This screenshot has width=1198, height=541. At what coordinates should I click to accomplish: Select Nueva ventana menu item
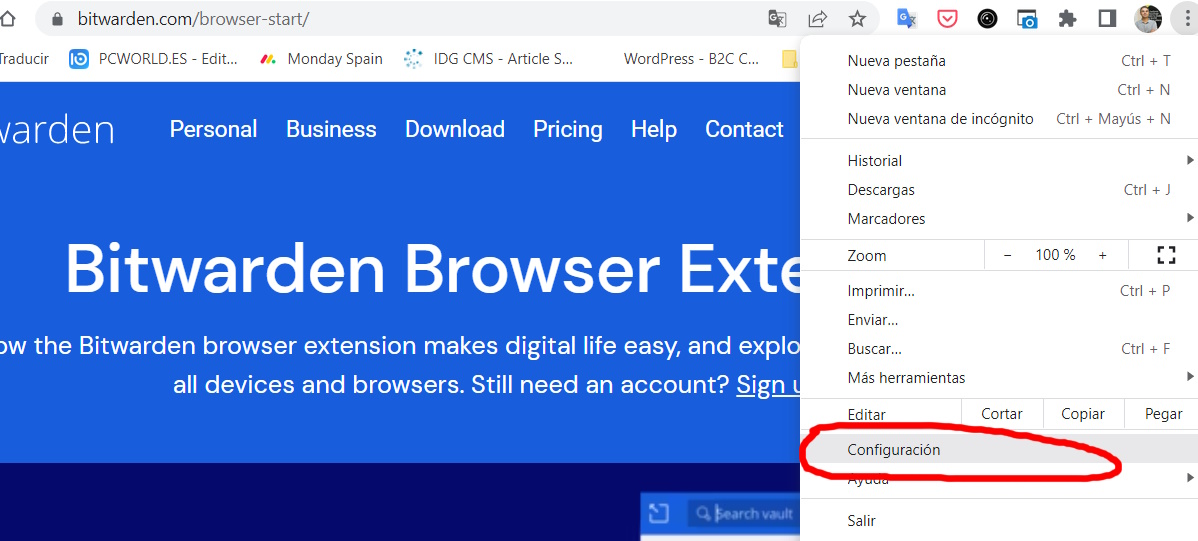pyautogui.click(x=999, y=90)
